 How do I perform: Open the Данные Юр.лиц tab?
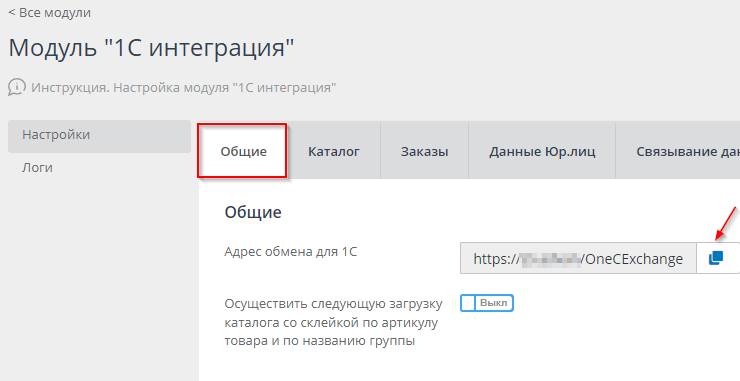coord(542,151)
